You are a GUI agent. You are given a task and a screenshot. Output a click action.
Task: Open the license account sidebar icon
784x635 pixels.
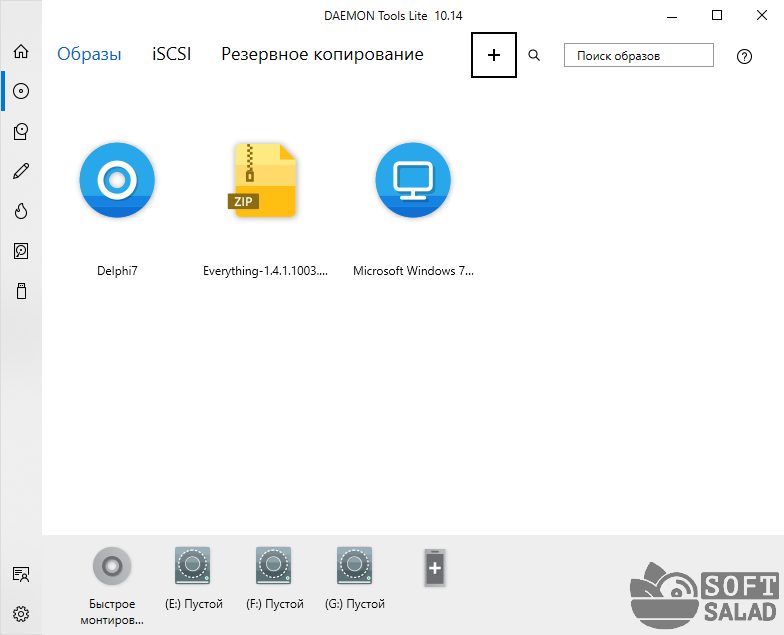pos(21,574)
